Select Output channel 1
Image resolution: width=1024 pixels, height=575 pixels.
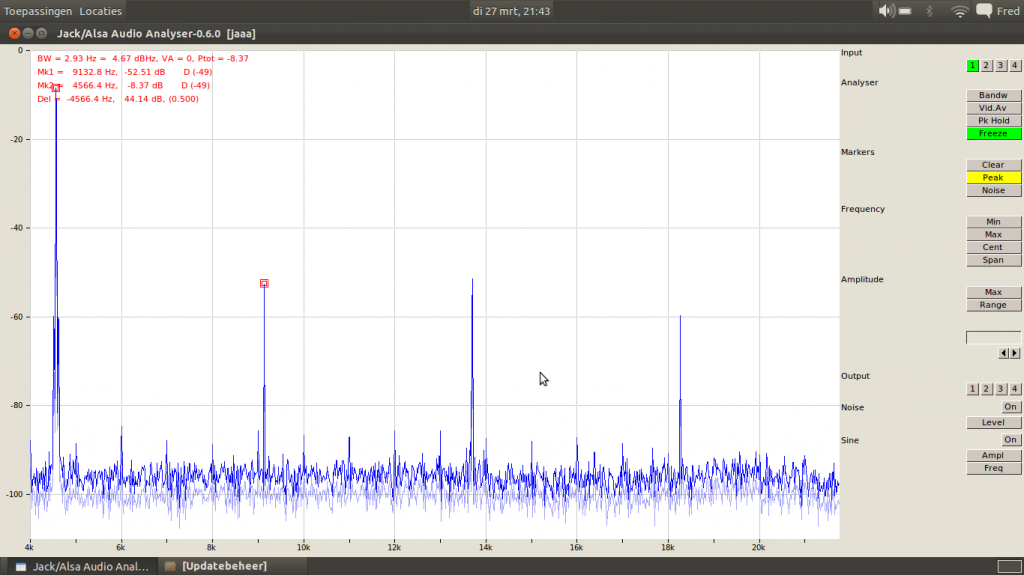[972, 389]
